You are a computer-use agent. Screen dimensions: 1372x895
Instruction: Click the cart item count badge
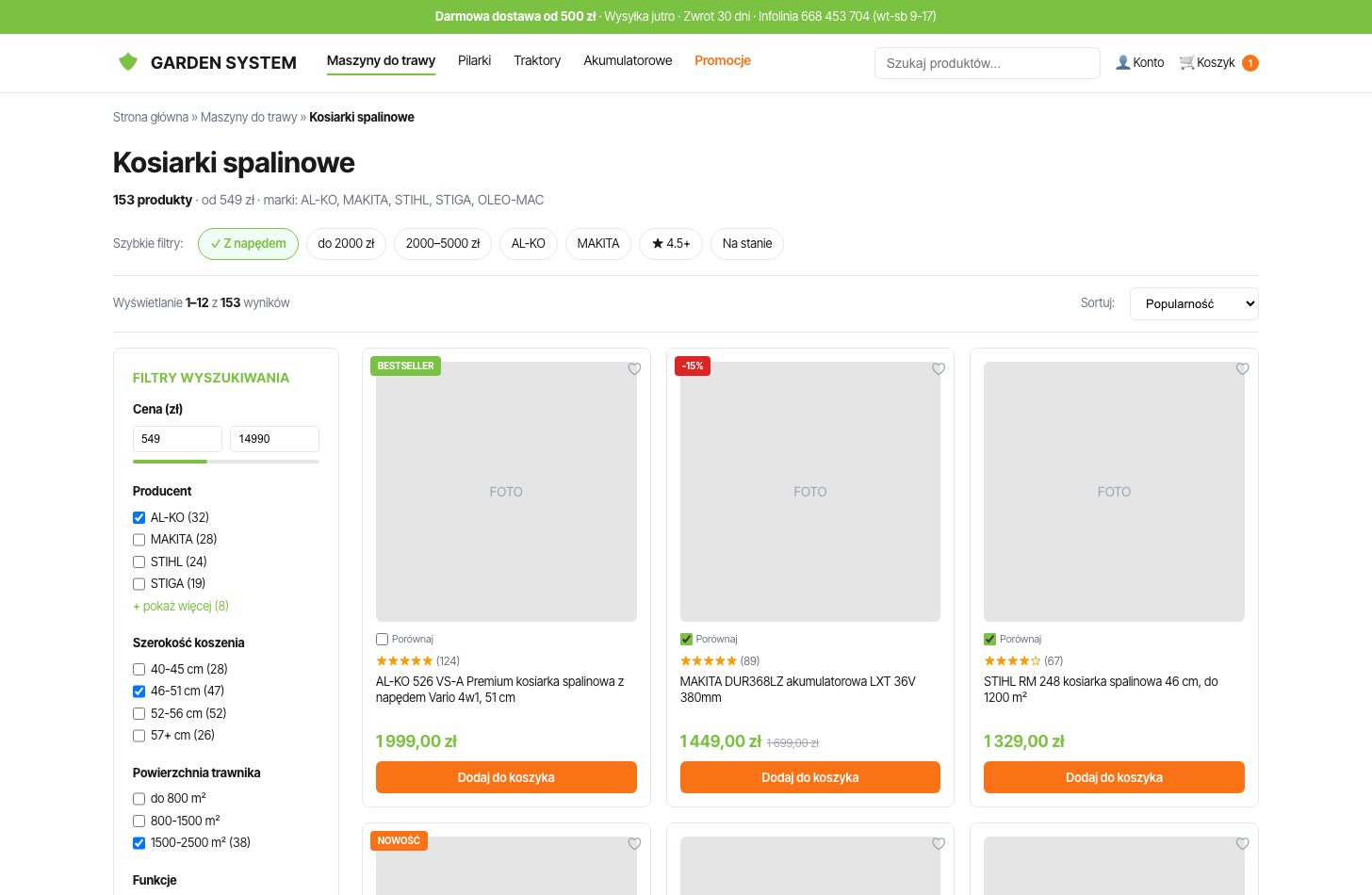click(1250, 63)
